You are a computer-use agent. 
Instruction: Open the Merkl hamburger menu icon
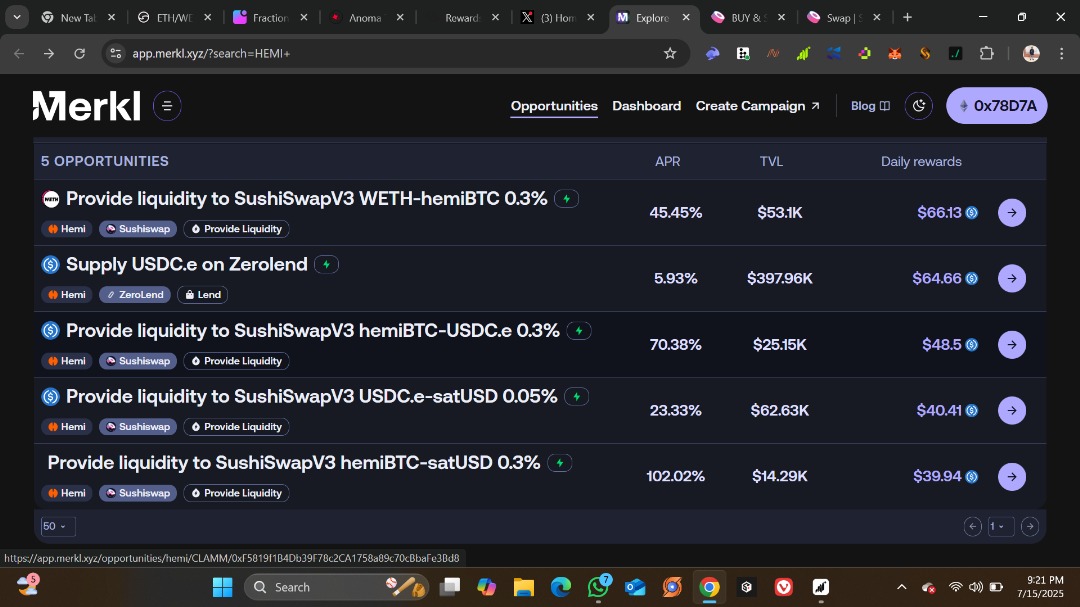tap(167, 106)
